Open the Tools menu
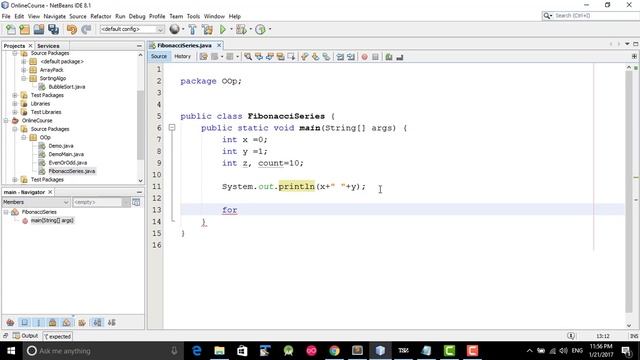The height and width of the screenshot is (360, 640). (193, 16)
